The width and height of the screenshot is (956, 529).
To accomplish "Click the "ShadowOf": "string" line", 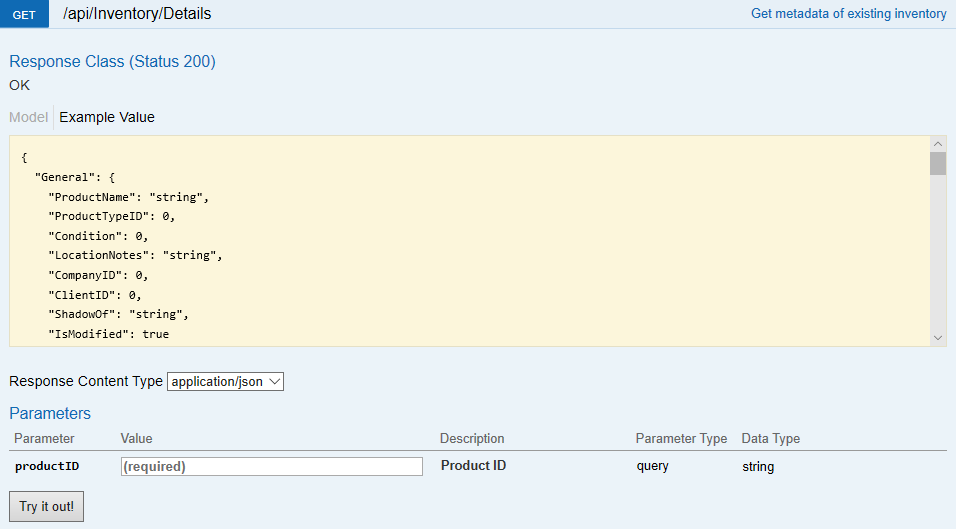I will click(x=118, y=314).
